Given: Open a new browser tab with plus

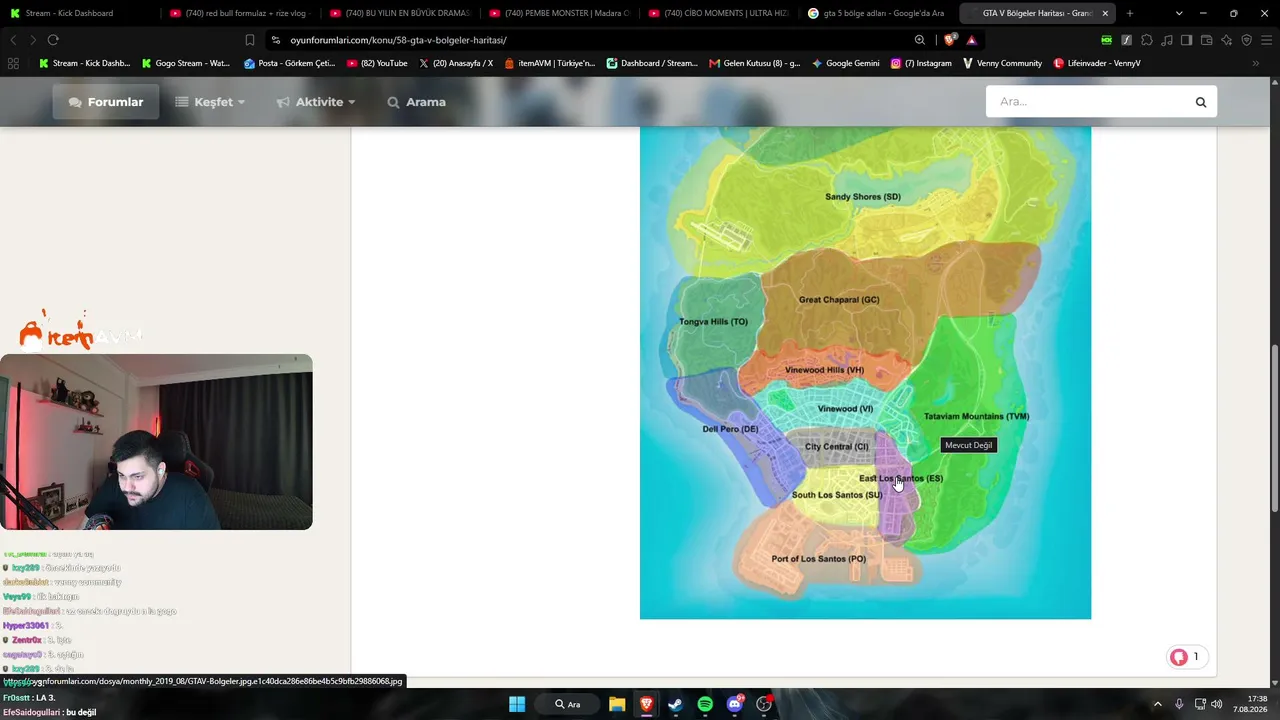Looking at the screenshot, I should pos(1130,13).
